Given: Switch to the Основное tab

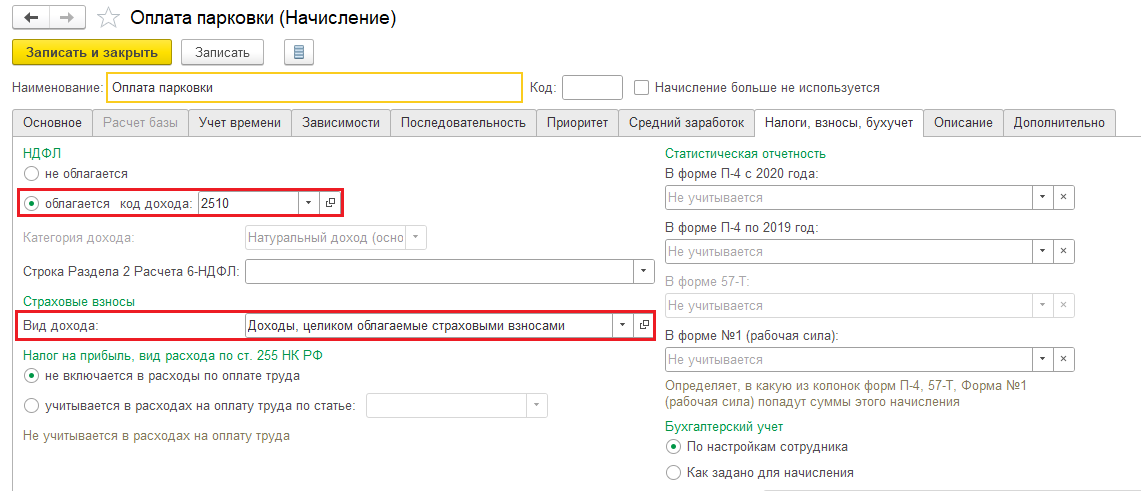Looking at the screenshot, I should coord(53,123).
